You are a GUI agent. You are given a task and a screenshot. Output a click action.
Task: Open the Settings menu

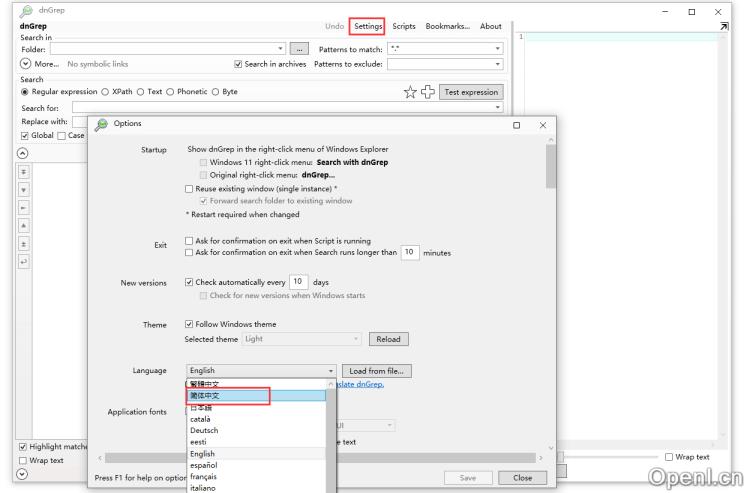click(x=367, y=26)
